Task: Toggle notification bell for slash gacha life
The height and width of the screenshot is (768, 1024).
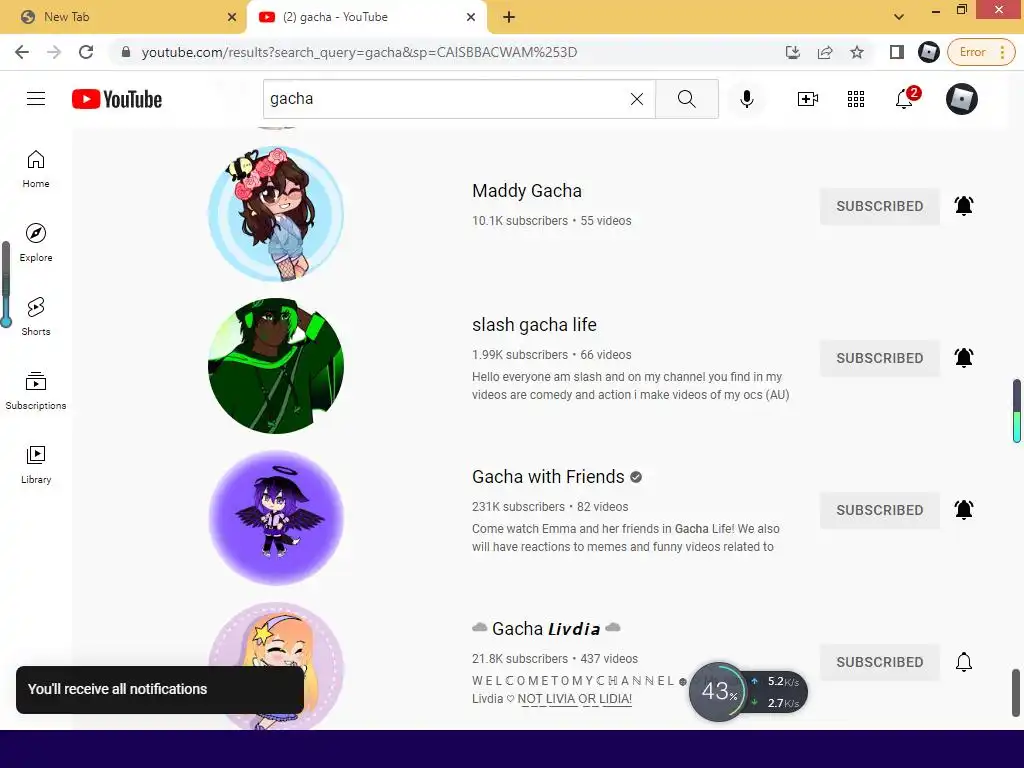Action: [964, 358]
